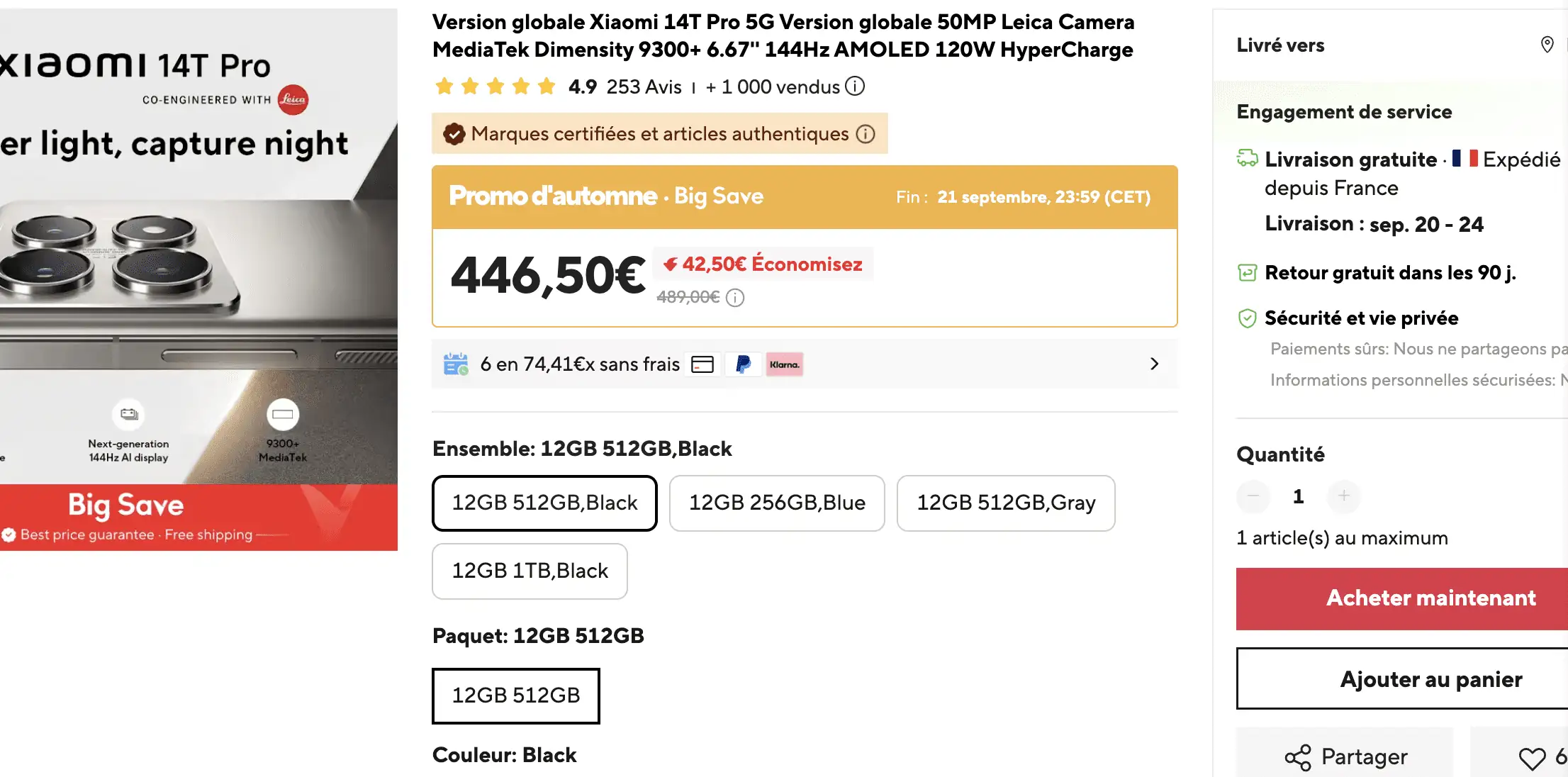Click the share icon next to Partager

click(1297, 757)
